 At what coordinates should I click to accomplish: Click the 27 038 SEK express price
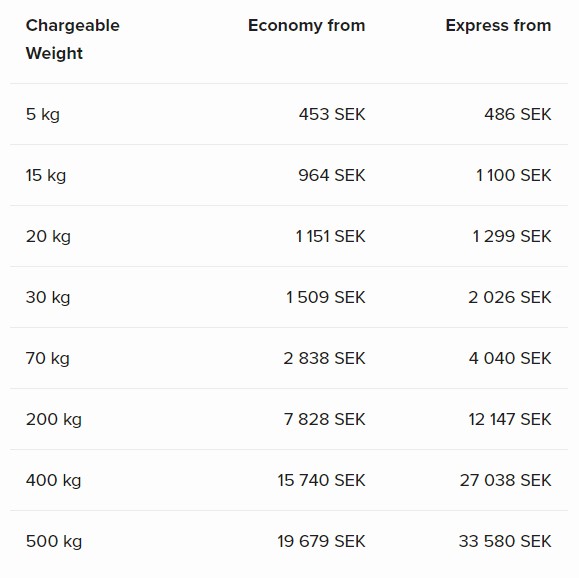pyautogui.click(x=506, y=480)
